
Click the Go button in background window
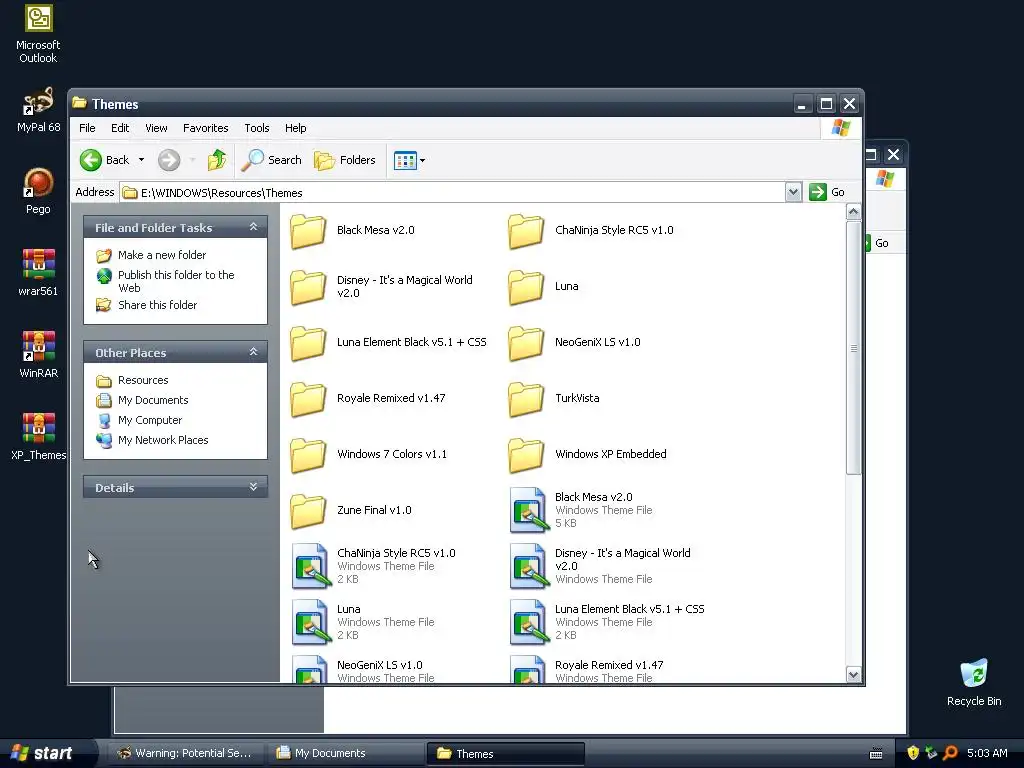[x=877, y=243]
